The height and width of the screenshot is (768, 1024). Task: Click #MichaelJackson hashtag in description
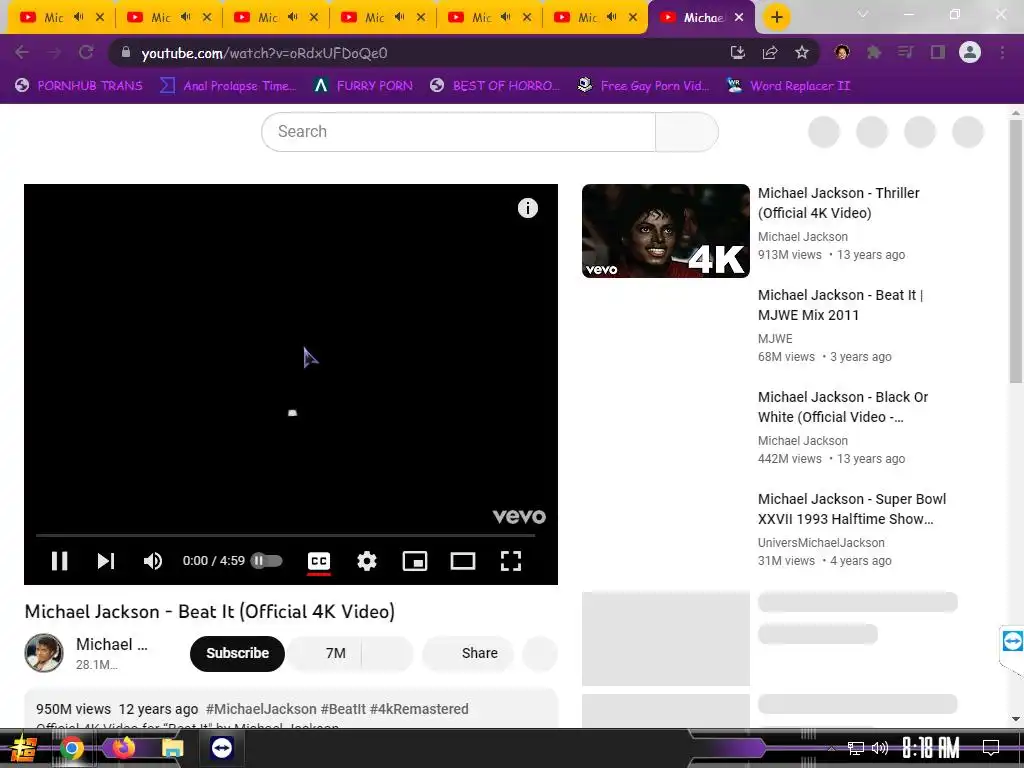point(261,709)
